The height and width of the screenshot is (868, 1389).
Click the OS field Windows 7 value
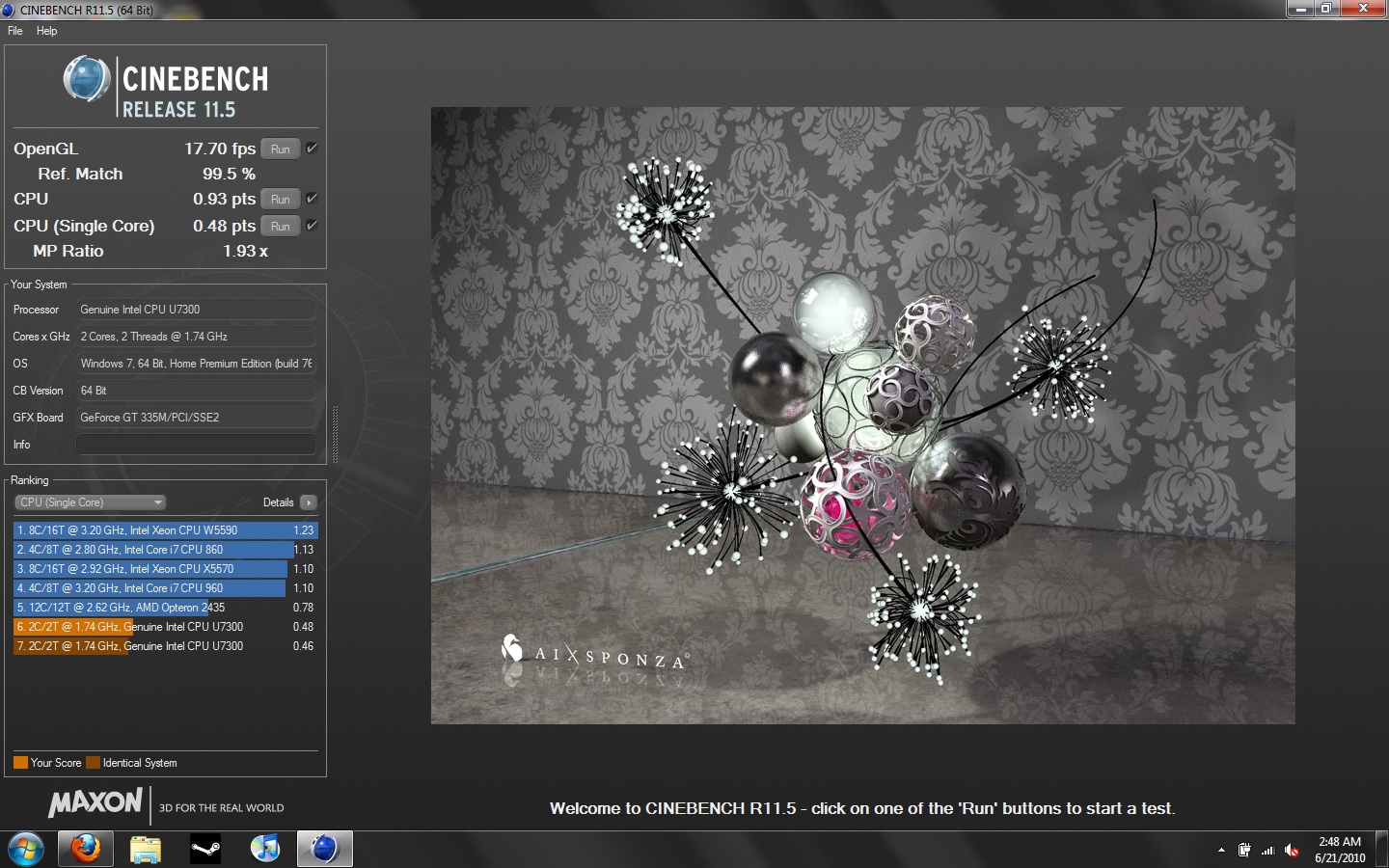pyautogui.click(x=196, y=364)
